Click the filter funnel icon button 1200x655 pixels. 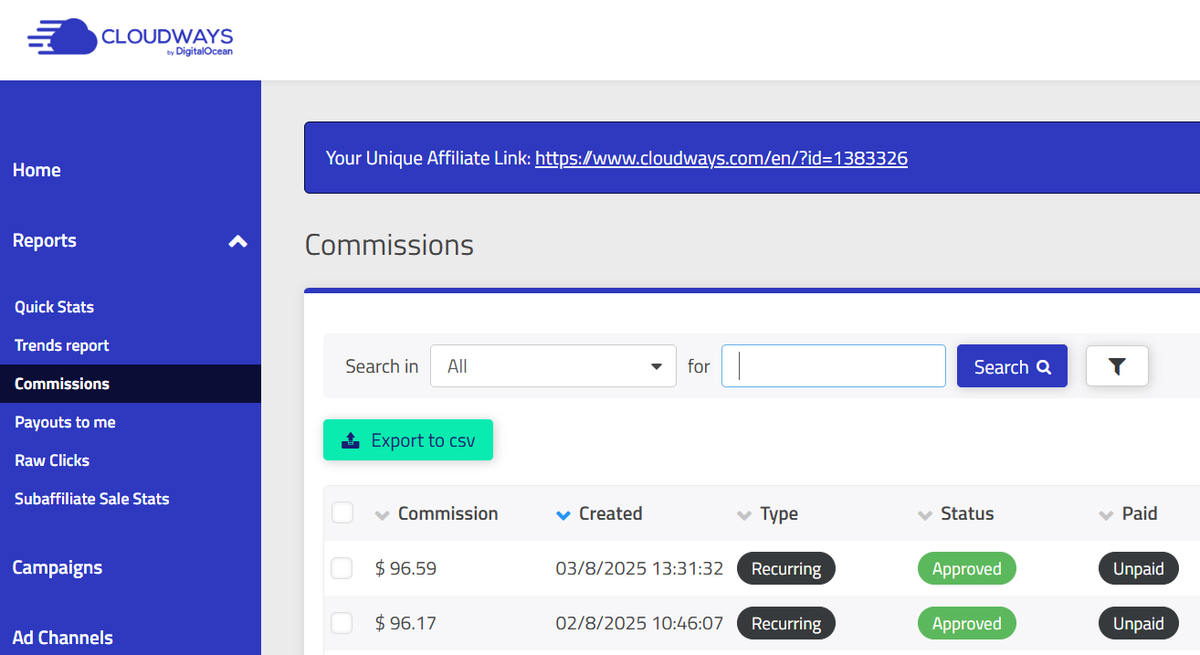(x=1117, y=366)
